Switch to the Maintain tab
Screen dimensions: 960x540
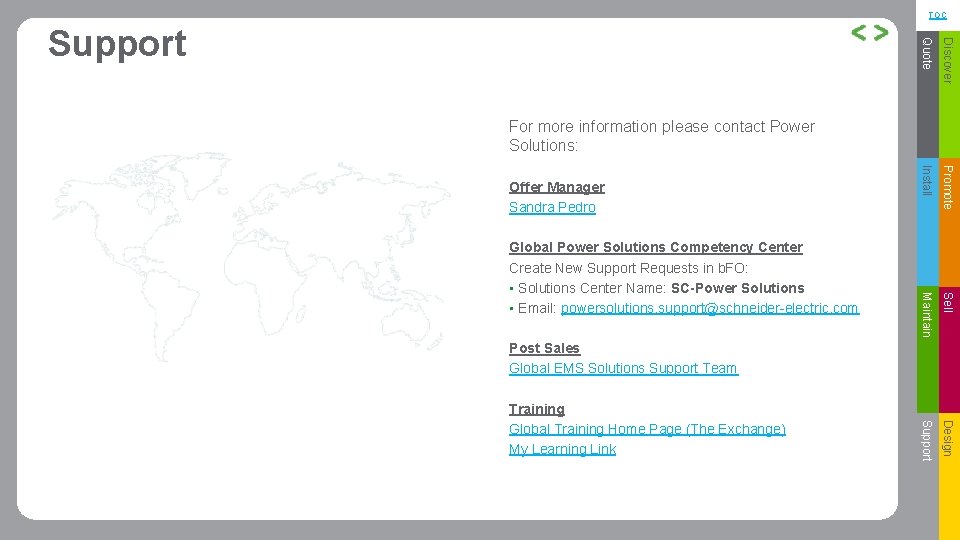point(927,349)
